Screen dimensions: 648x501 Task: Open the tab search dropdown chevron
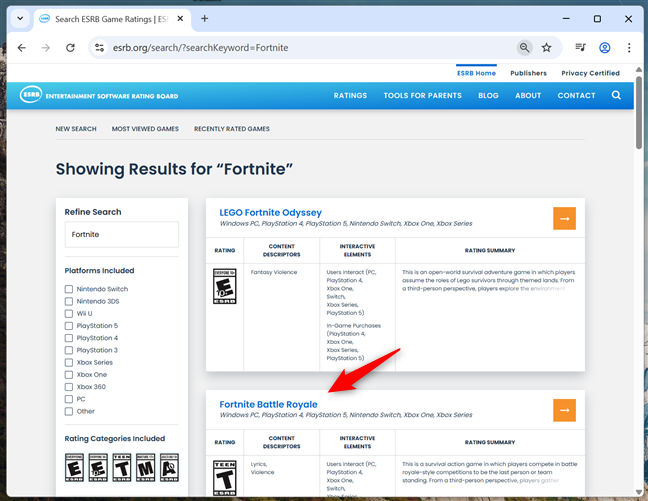[x=20, y=19]
